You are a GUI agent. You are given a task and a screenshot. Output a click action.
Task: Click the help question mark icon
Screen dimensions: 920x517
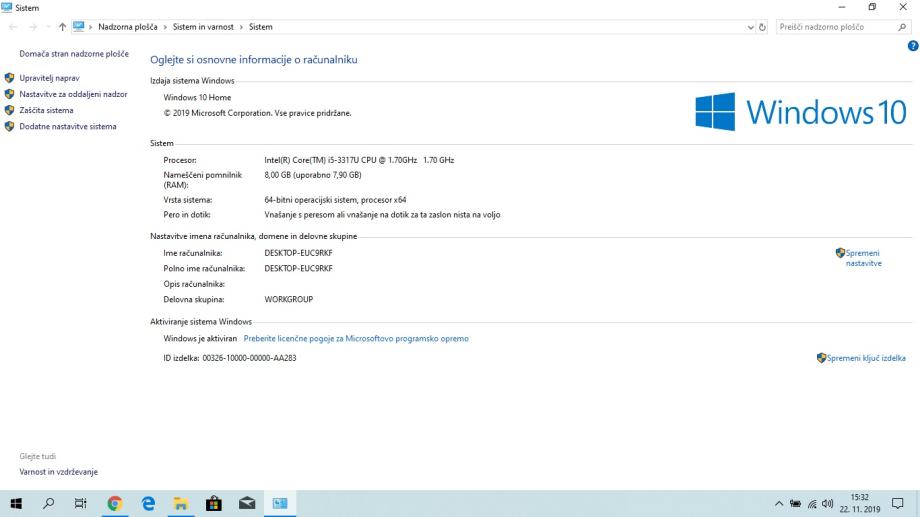(x=913, y=46)
